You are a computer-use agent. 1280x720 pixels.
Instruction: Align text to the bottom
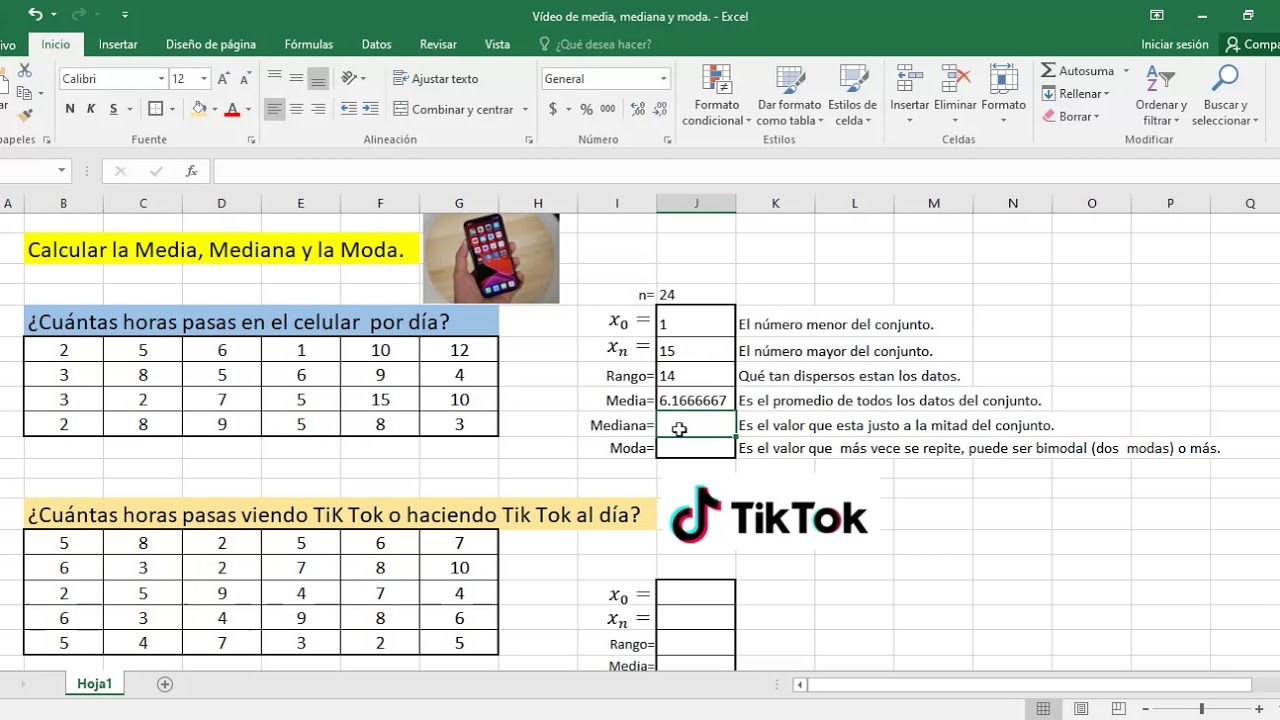(x=318, y=78)
